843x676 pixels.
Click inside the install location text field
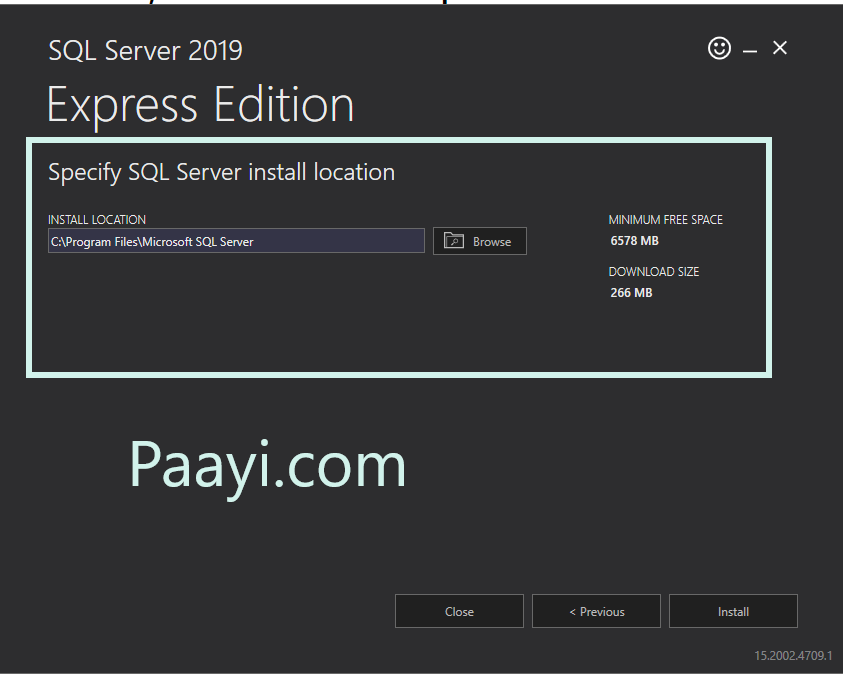[236, 240]
